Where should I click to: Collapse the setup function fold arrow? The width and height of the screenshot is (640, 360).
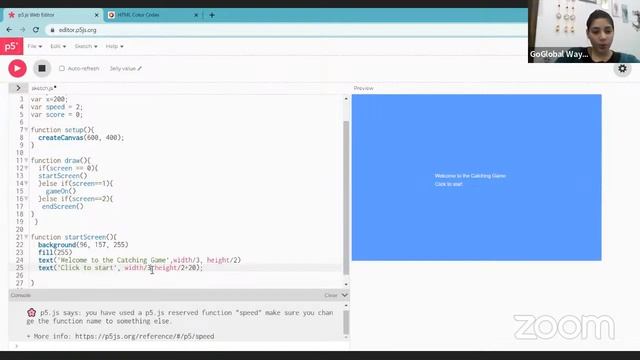26,130
